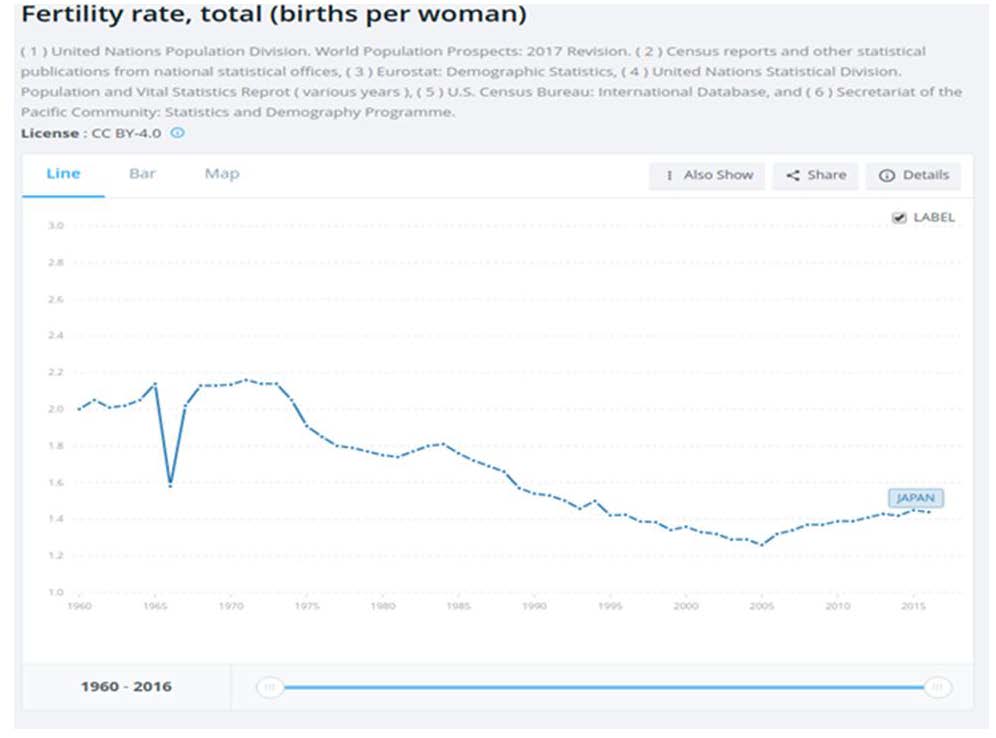
Task: Click the 1.6 y-axis value label
Action: click(x=56, y=483)
